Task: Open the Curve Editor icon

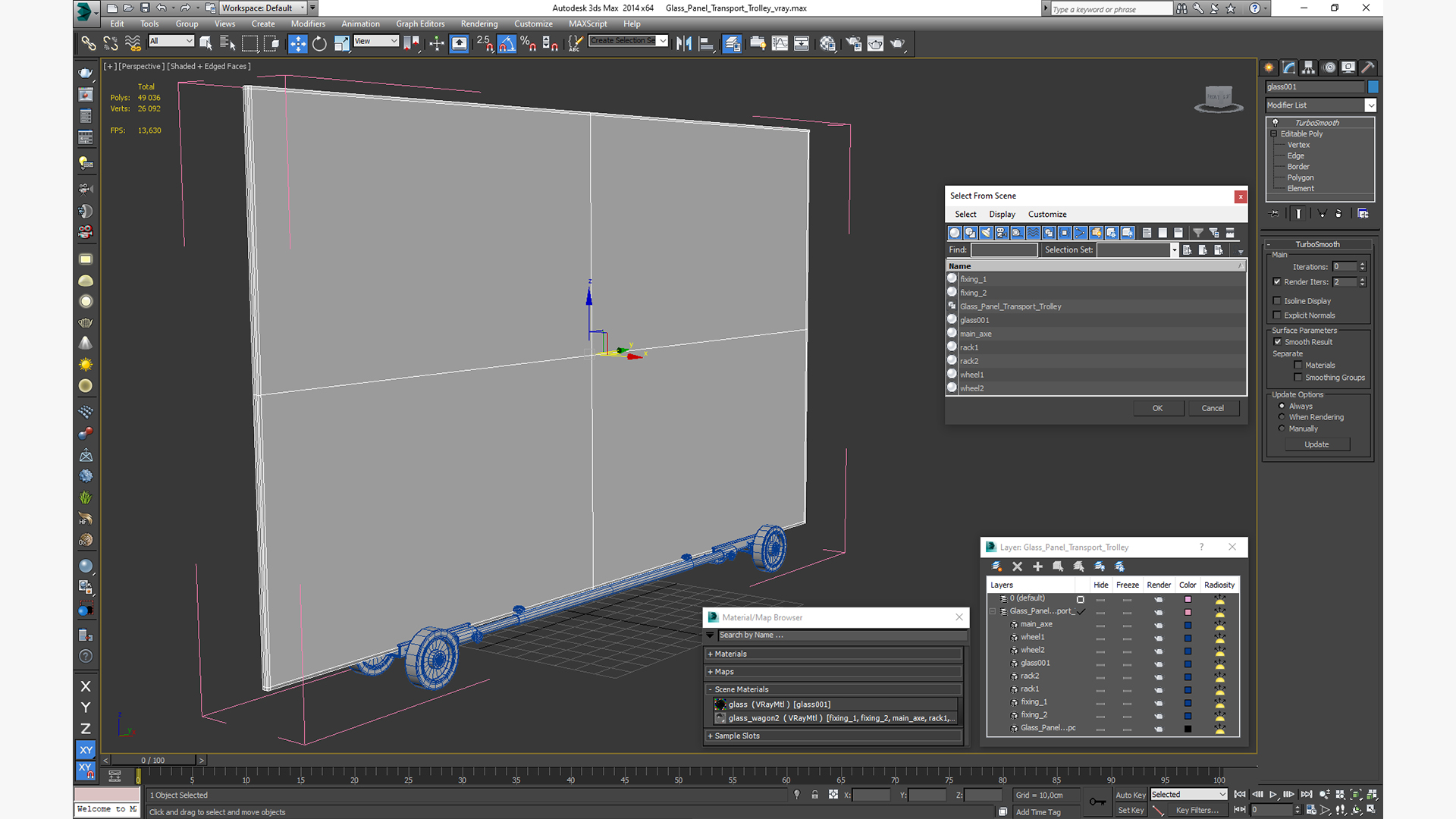Action: pyautogui.click(x=780, y=44)
